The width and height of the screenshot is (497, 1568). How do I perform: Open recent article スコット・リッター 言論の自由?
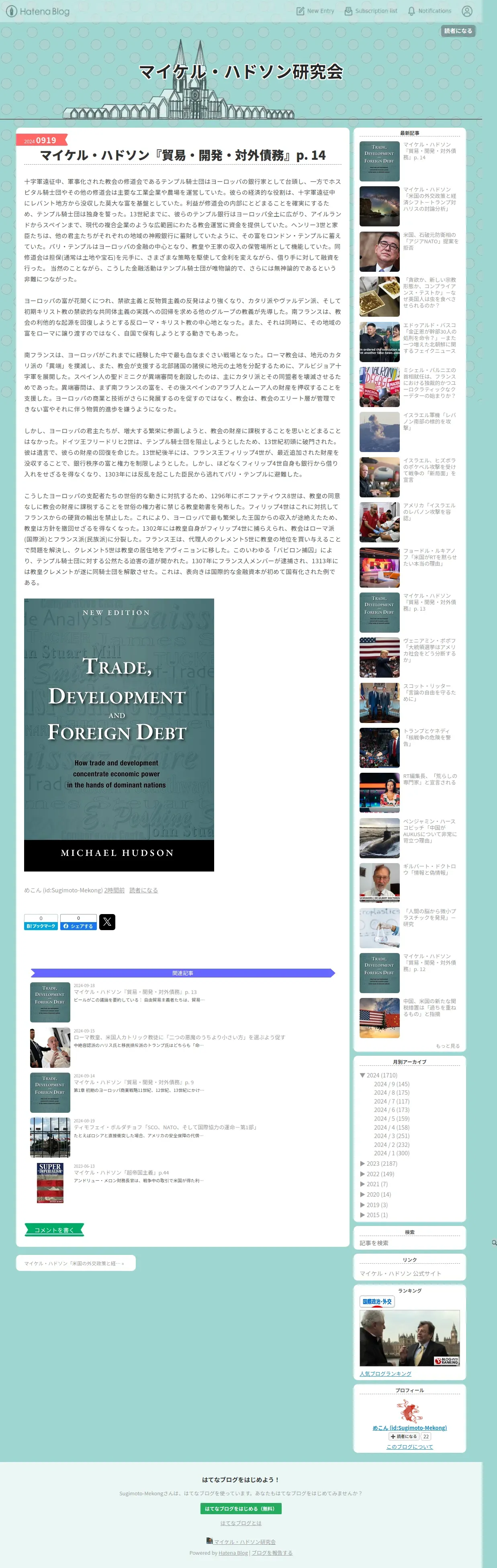coord(430,692)
